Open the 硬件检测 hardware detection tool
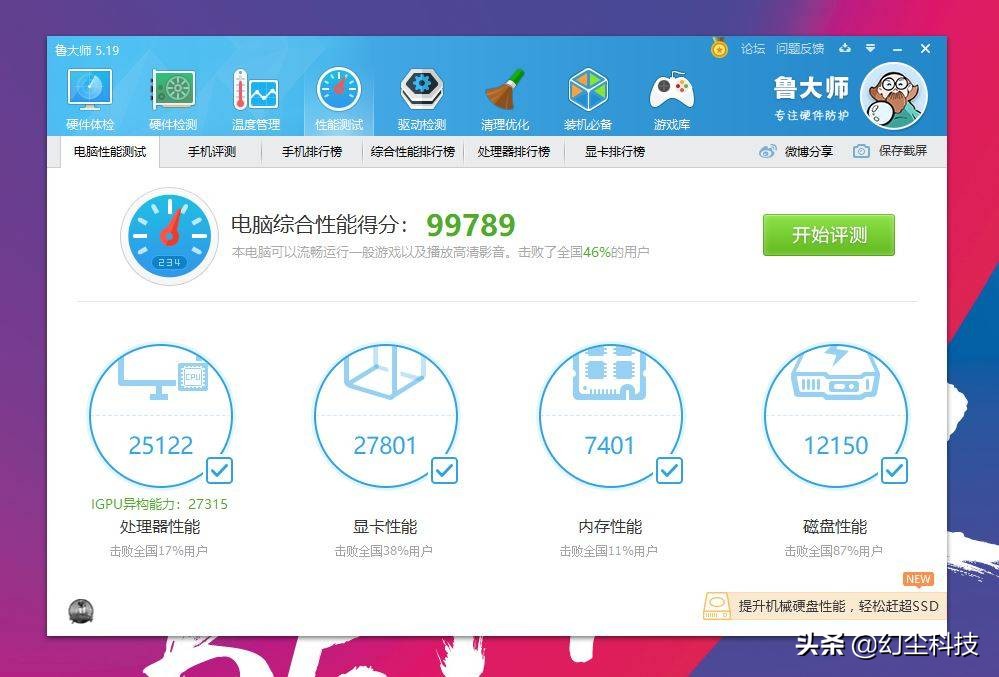Image resolution: width=999 pixels, height=677 pixels. [172, 97]
